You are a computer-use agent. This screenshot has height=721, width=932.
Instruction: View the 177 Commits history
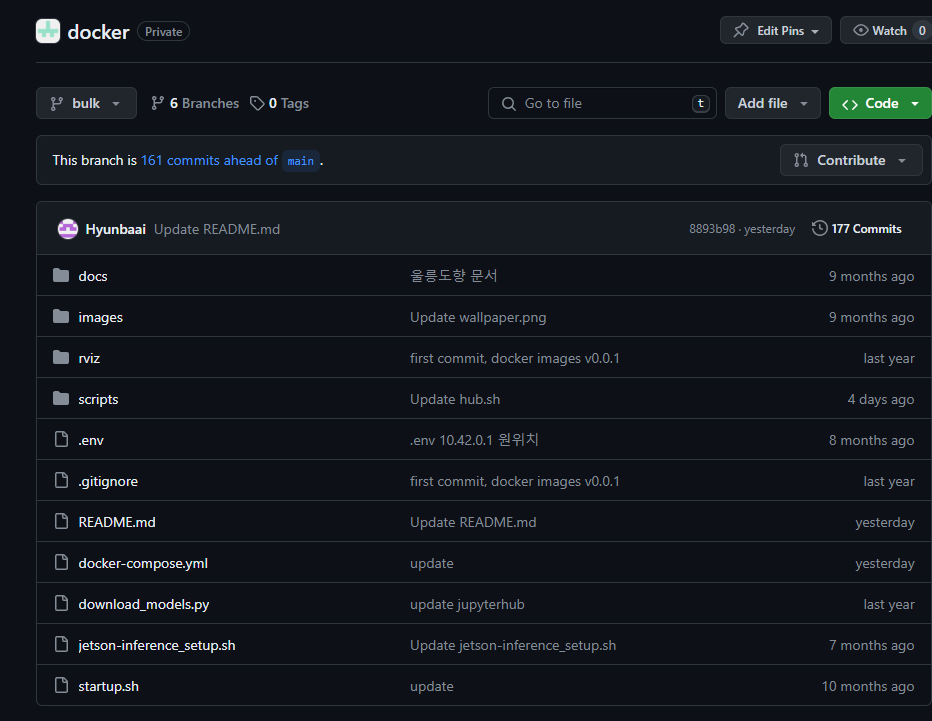tap(857, 229)
